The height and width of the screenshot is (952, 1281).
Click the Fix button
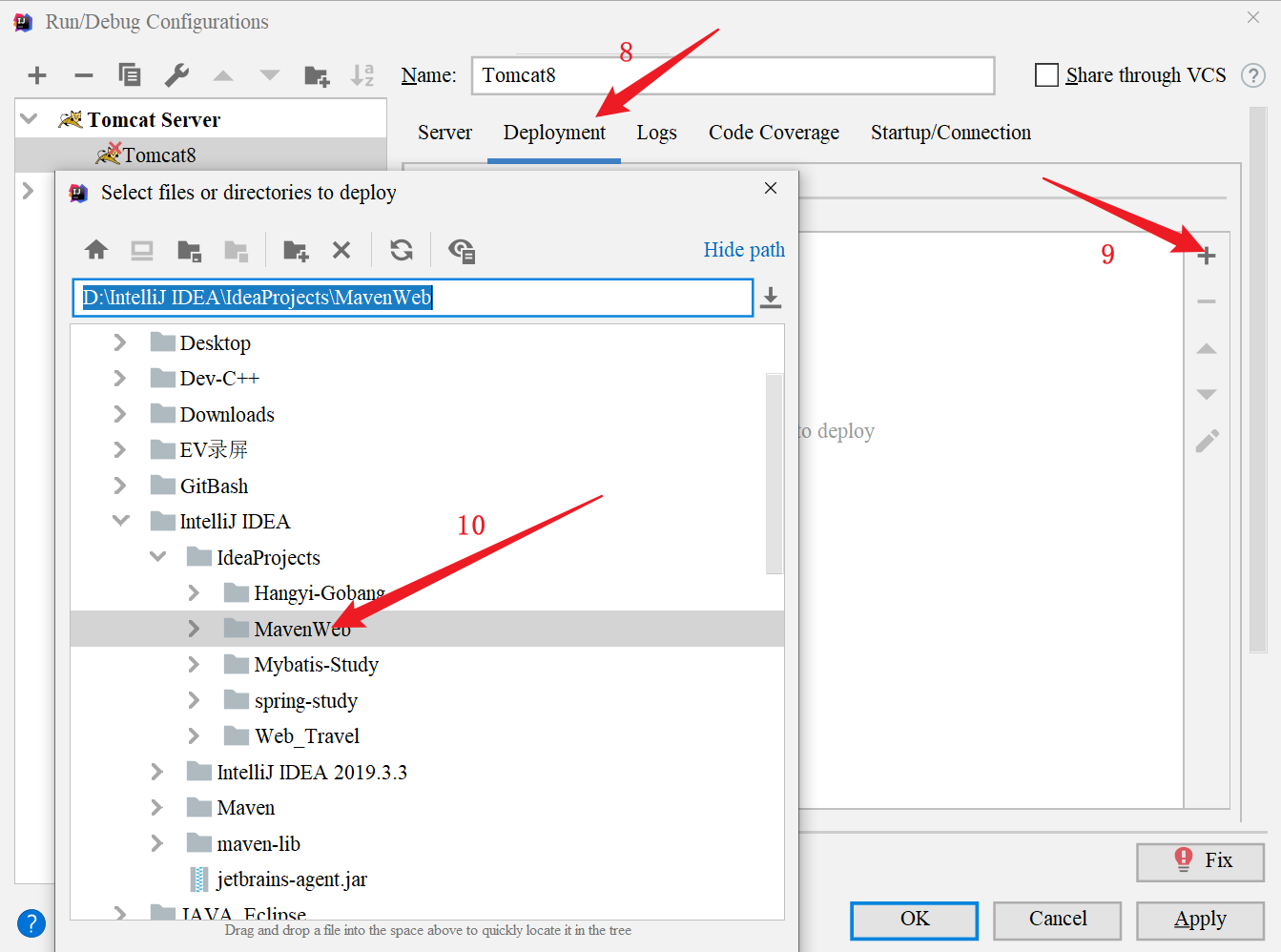[1201, 861]
